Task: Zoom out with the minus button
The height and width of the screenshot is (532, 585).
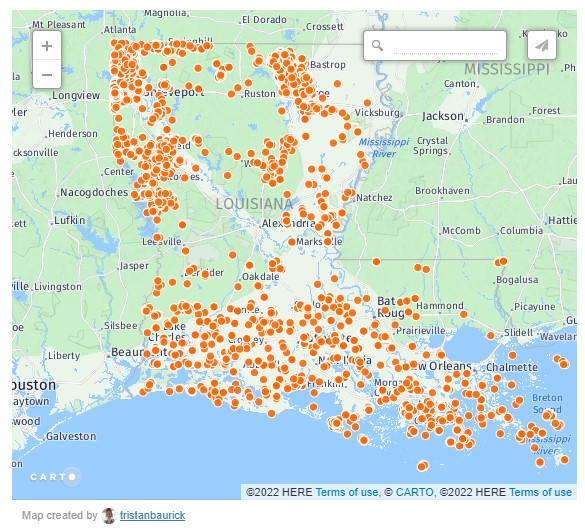Action: tap(47, 74)
